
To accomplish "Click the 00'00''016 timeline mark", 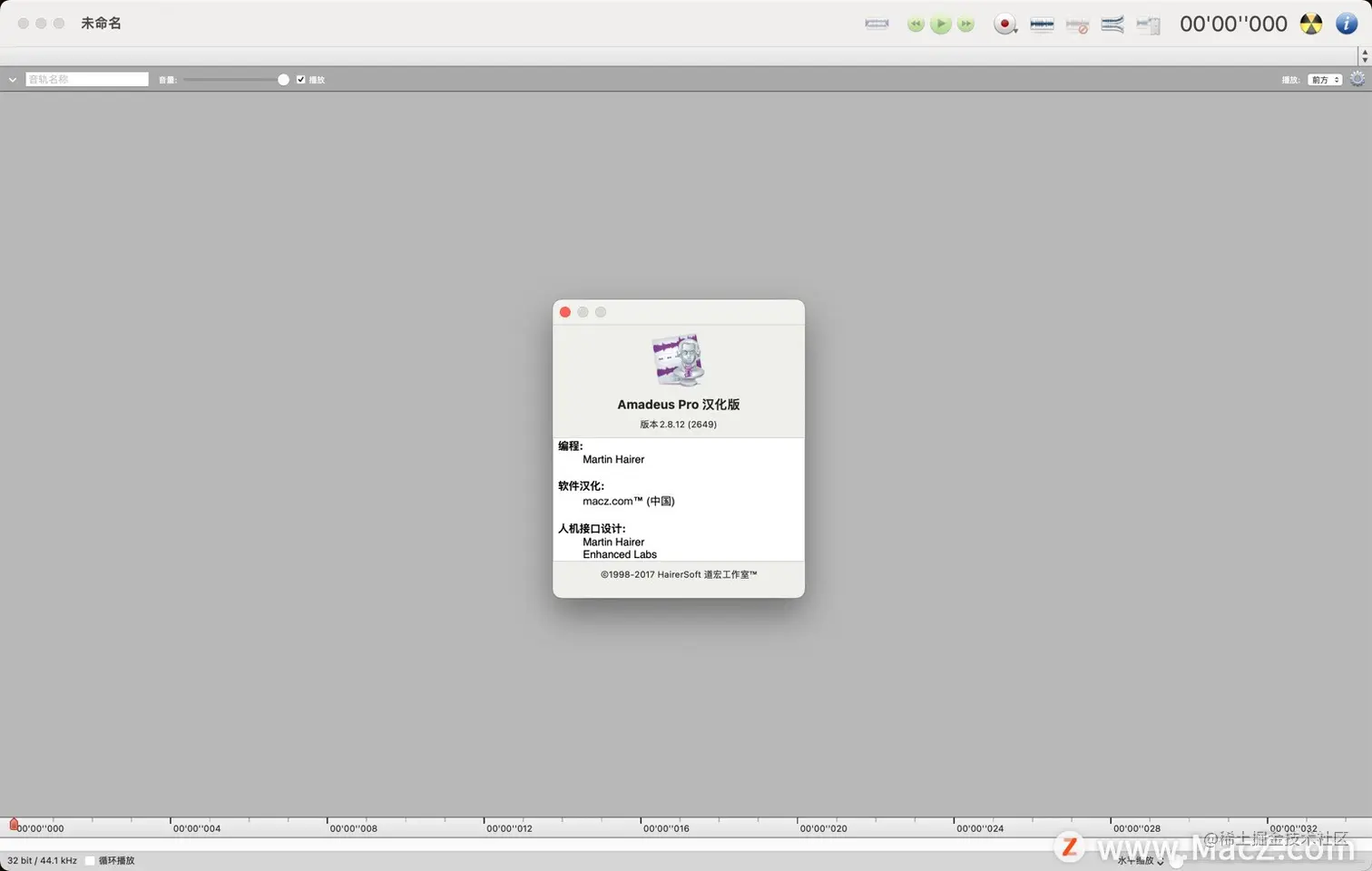I will [666, 828].
